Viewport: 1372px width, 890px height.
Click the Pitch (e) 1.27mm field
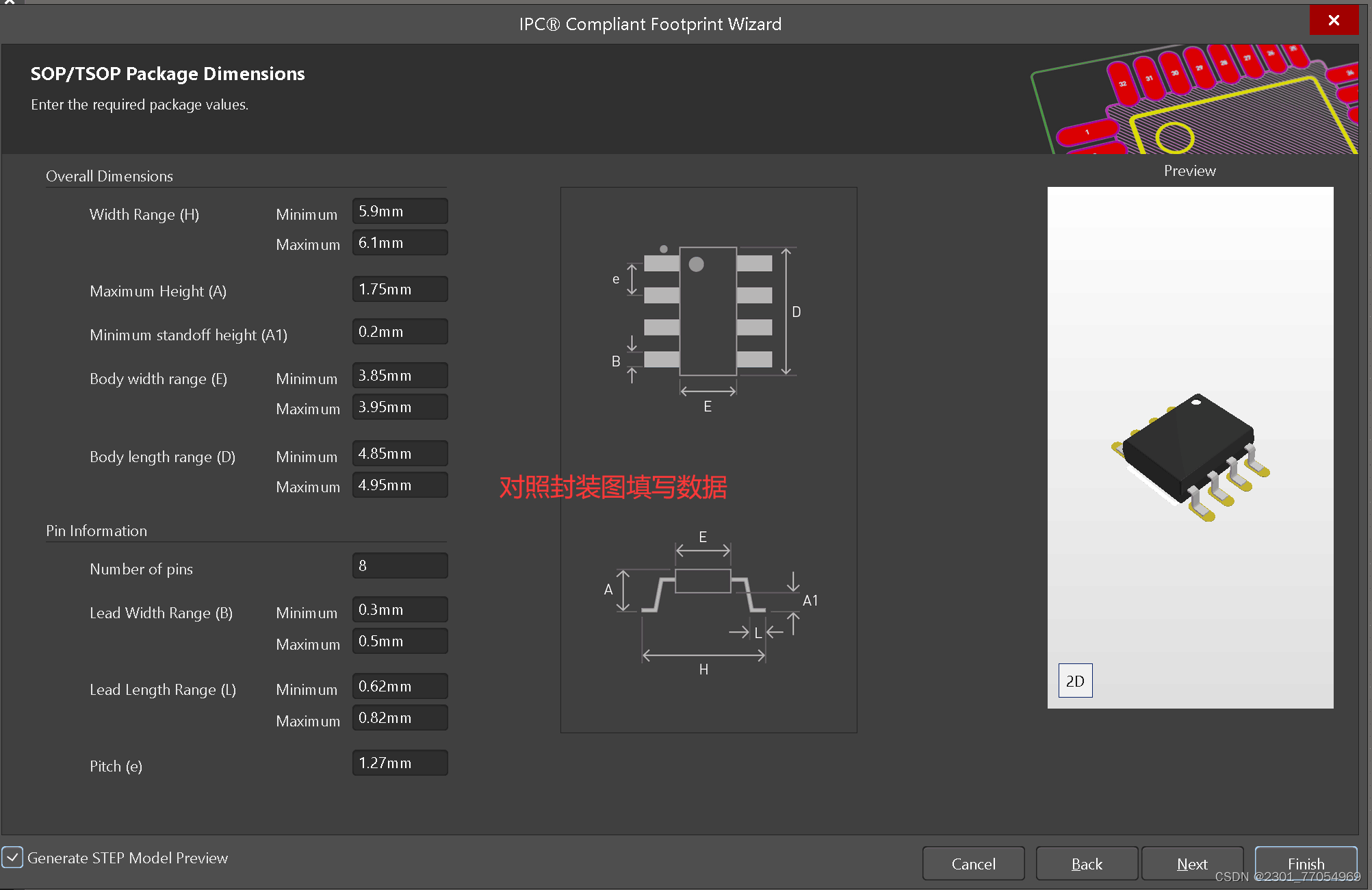pyautogui.click(x=400, y=763)
